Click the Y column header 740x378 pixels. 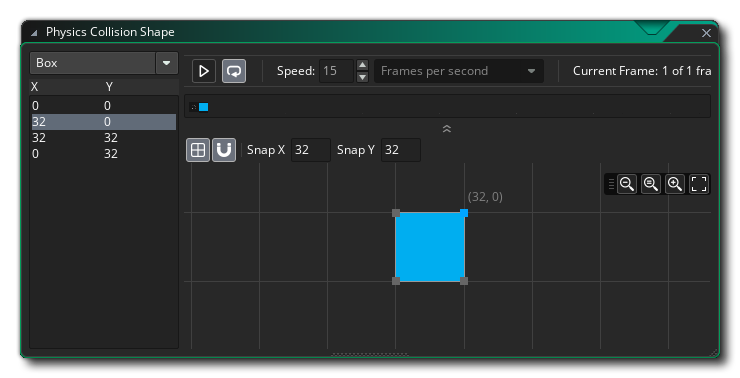[109, 87]
